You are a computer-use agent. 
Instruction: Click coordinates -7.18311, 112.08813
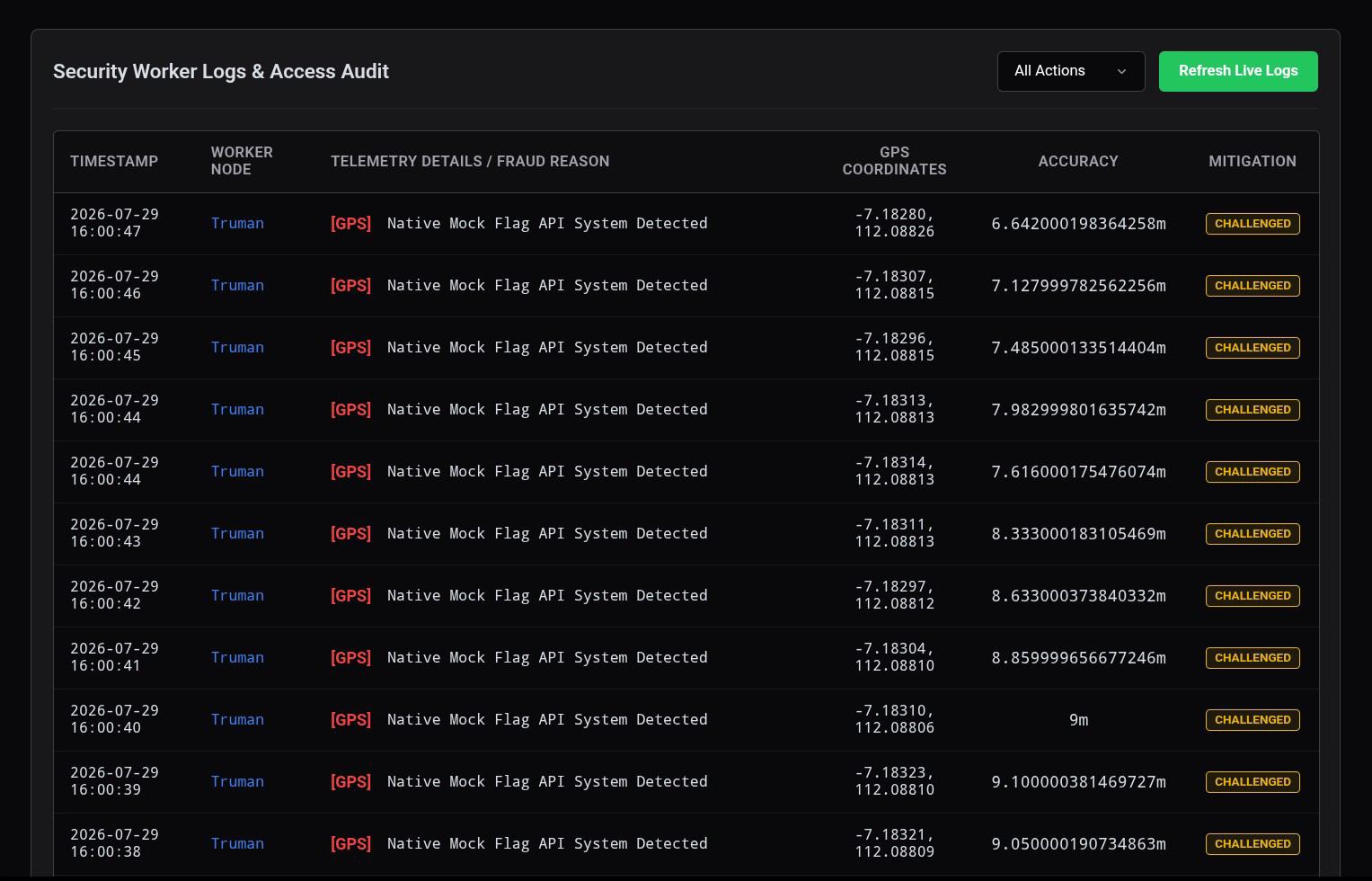point(894,533)
